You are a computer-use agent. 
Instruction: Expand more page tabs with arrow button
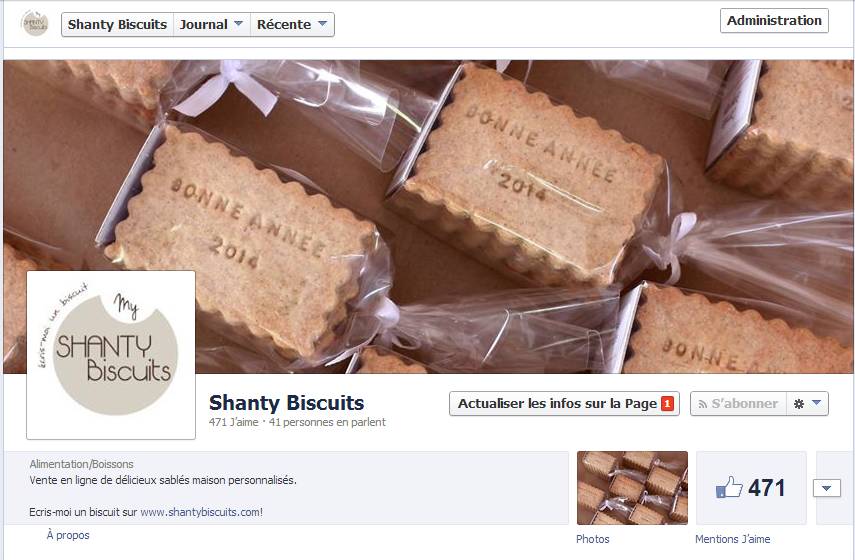[827, 488]
